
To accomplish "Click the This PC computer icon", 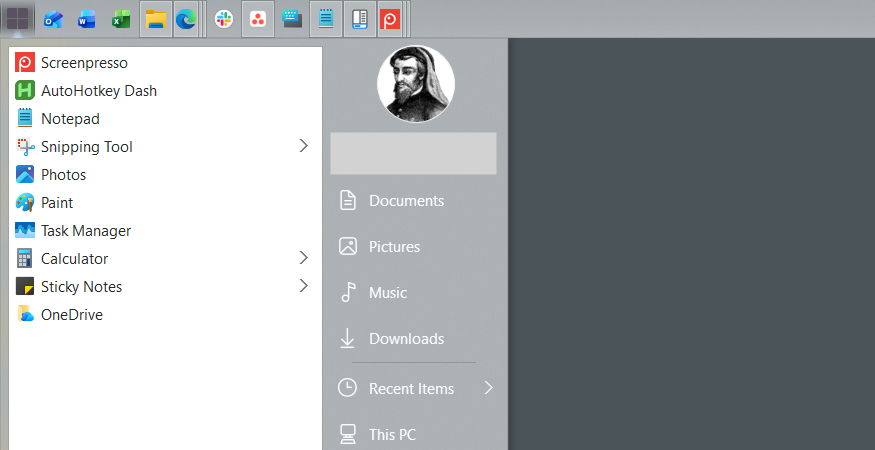I will pyautogui.click(x=348, y=434).
